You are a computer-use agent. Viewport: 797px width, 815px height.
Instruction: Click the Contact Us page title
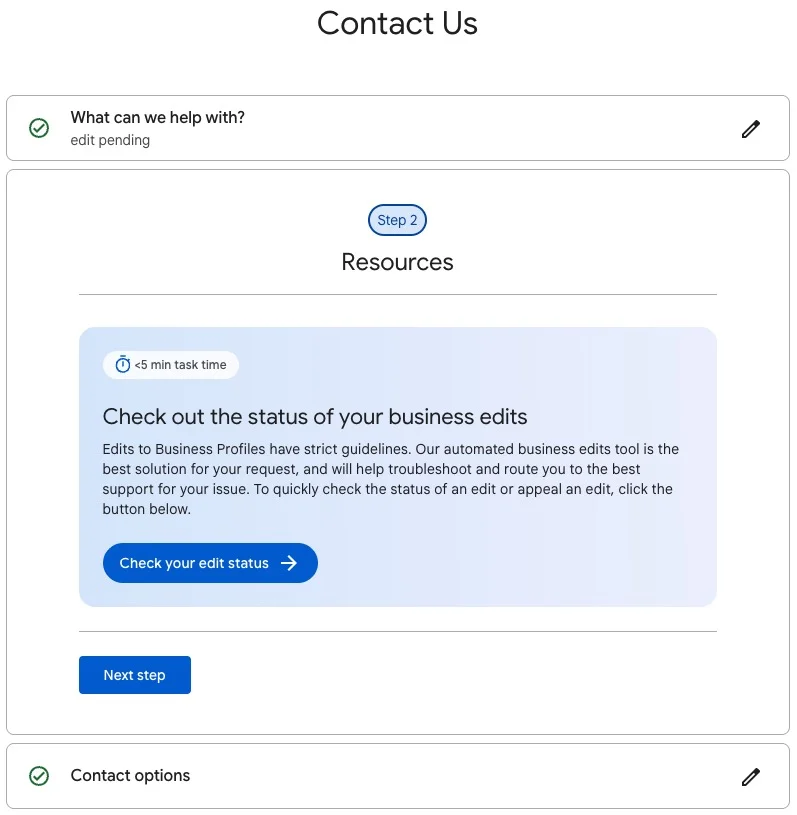pyautogui.click(x=397, y=23)
